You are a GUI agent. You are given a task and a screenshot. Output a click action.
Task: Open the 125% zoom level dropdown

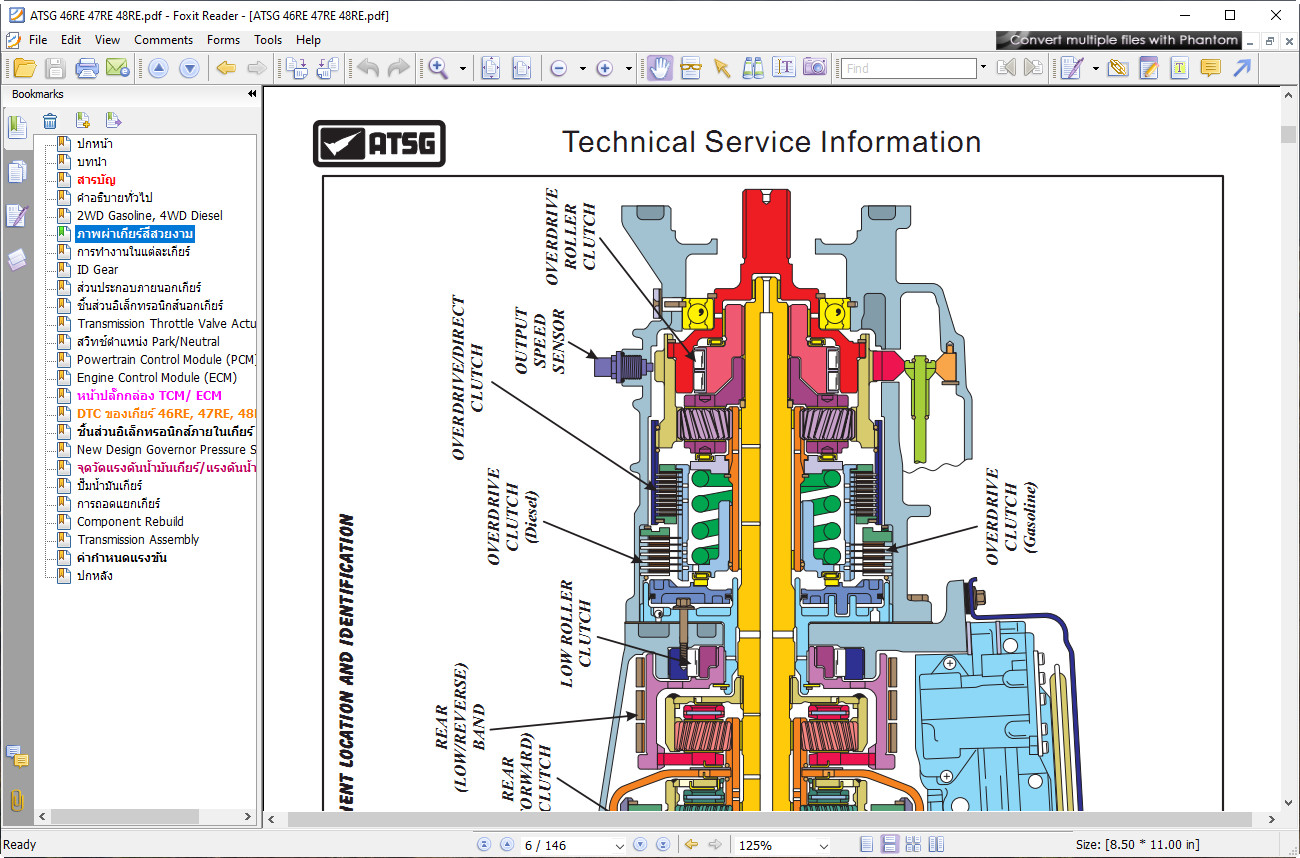(x=823, y=845)
